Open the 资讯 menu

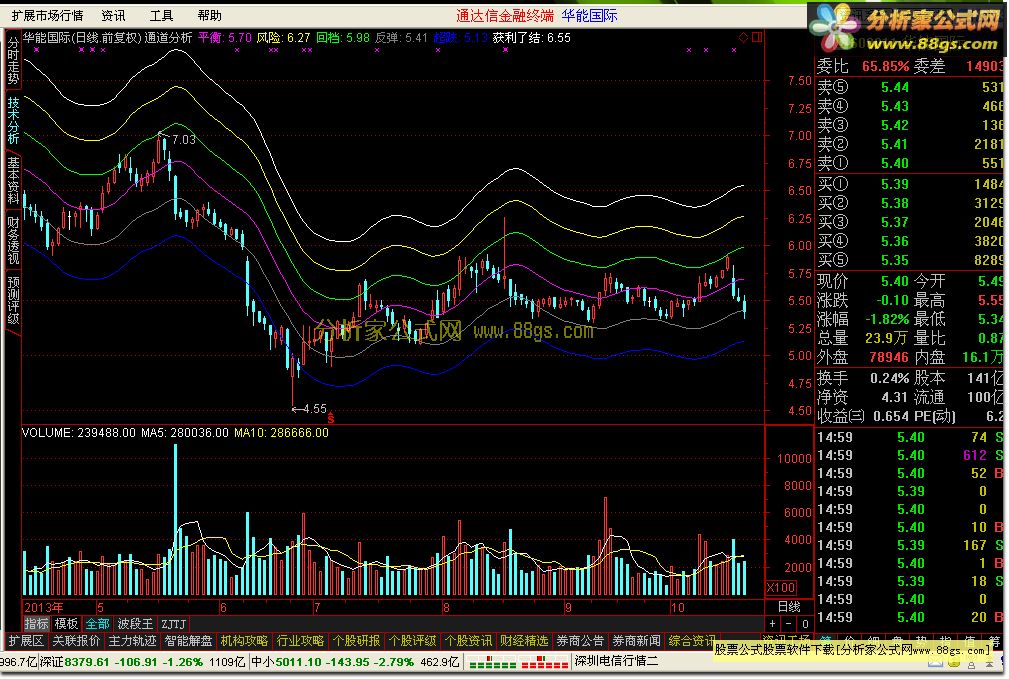pos(113,15)
